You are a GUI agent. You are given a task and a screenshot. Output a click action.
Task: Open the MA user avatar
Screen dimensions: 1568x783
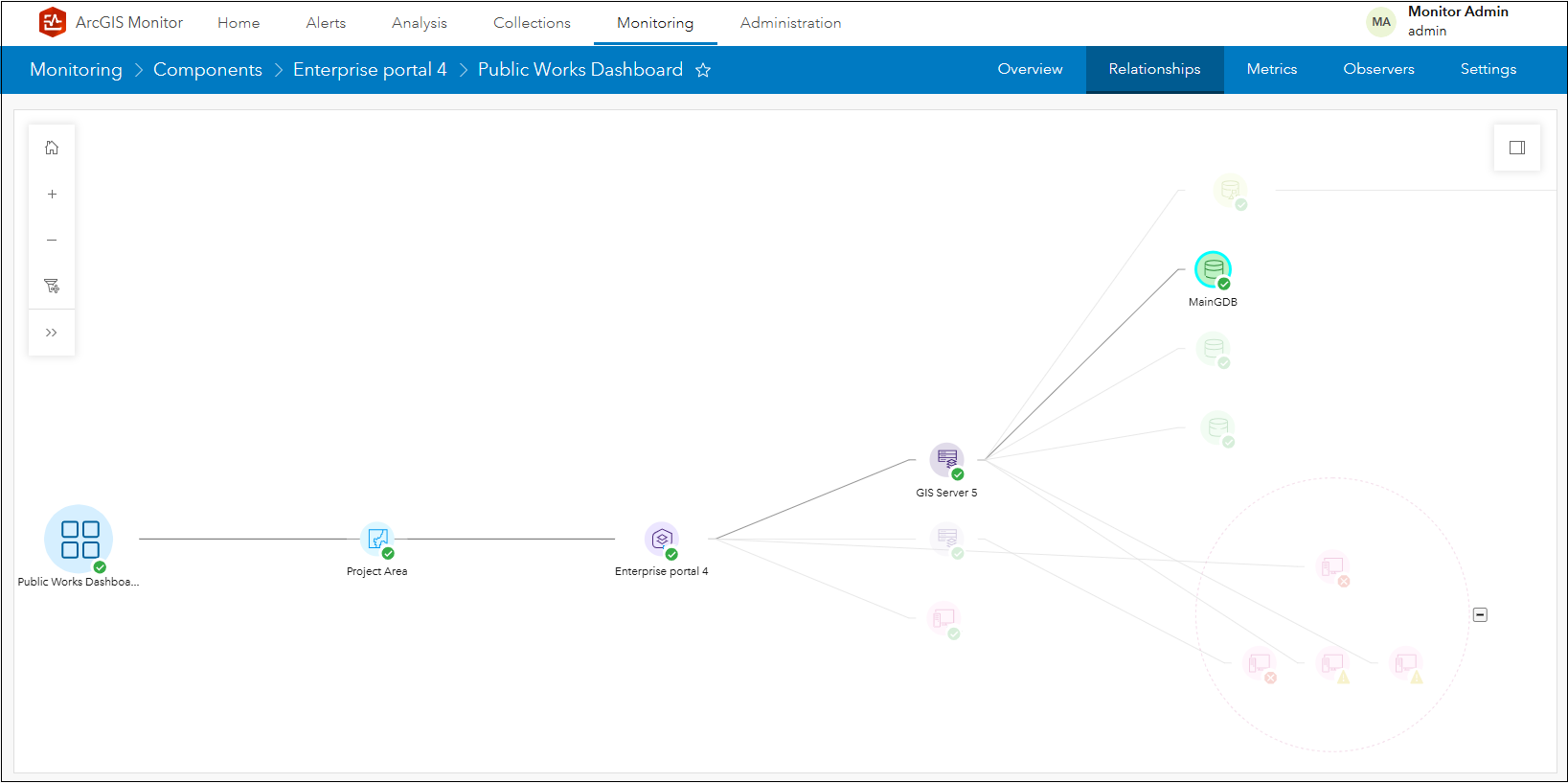[1381, 22]
